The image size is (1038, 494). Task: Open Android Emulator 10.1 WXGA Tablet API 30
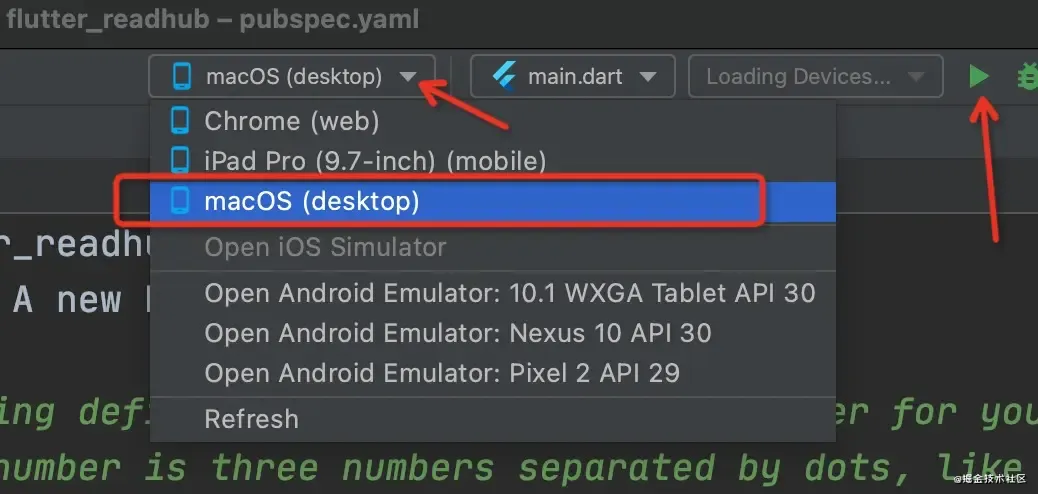(x=510, y=293)
